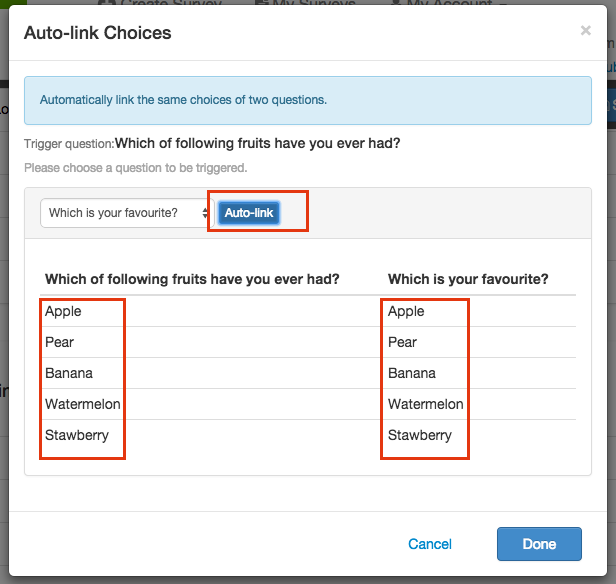Select Pear in the fruits-had column
Image resolution: width=616 pixels, height=584 pixels.
click(60, 342)
